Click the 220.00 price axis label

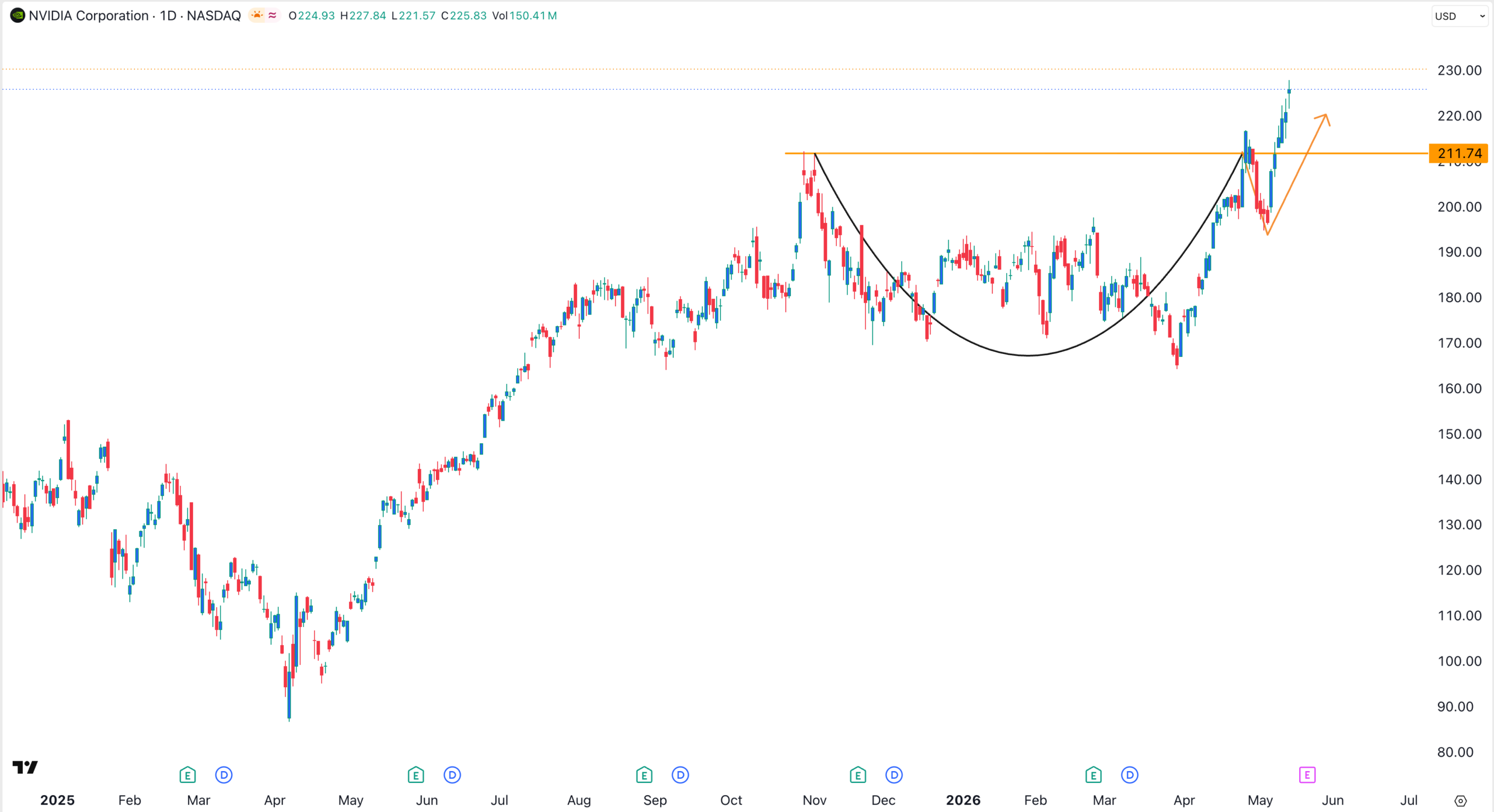coord(1460,116)
